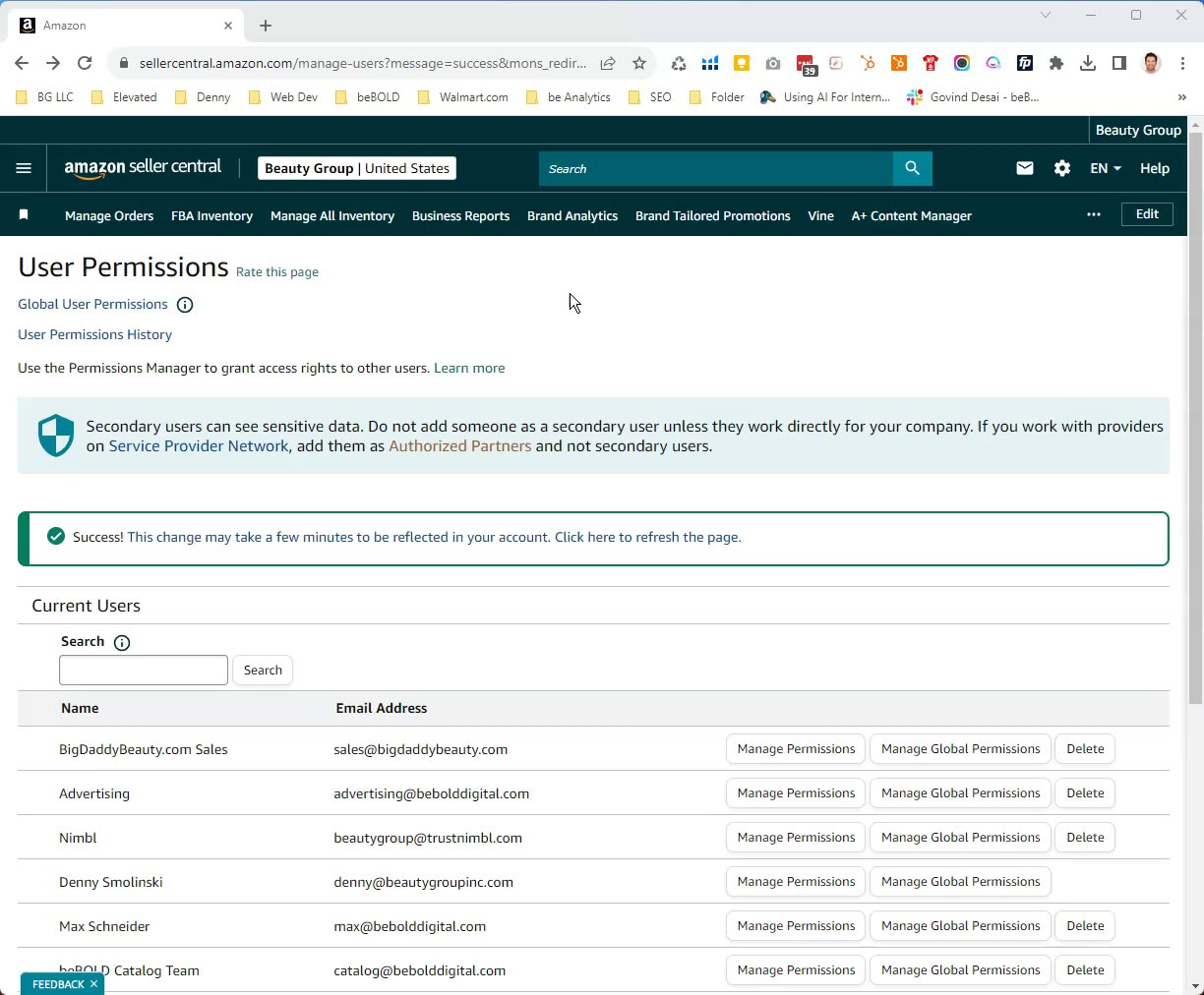Image resolution: width=1204 pixels, height=995 pixels.
Task: Open browser downloads icon
Action: point(1088,63)
